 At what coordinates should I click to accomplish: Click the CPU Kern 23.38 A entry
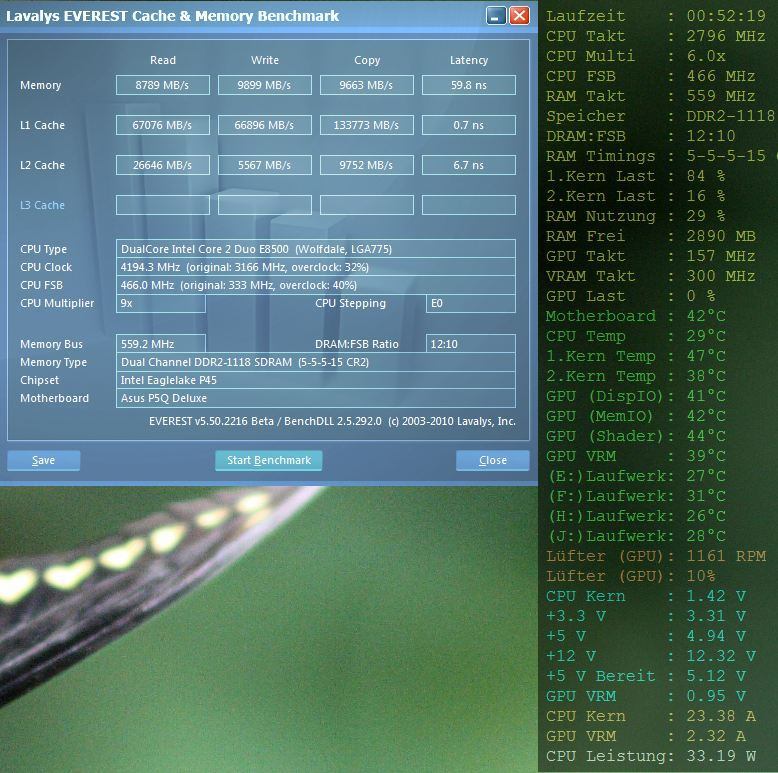[x=651, y=716]
